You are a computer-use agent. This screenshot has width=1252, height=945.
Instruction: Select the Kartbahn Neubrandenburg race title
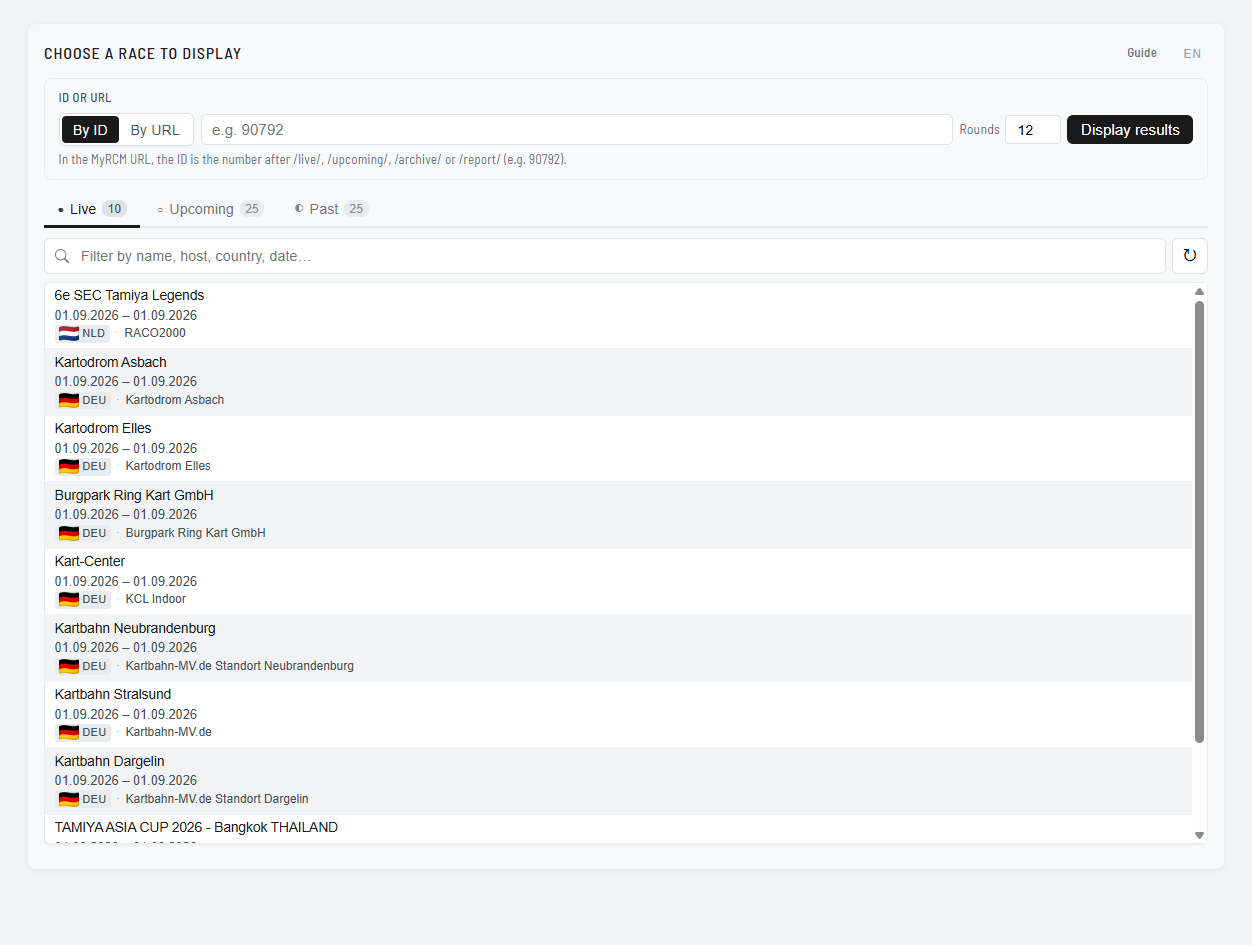coord(135,628)
